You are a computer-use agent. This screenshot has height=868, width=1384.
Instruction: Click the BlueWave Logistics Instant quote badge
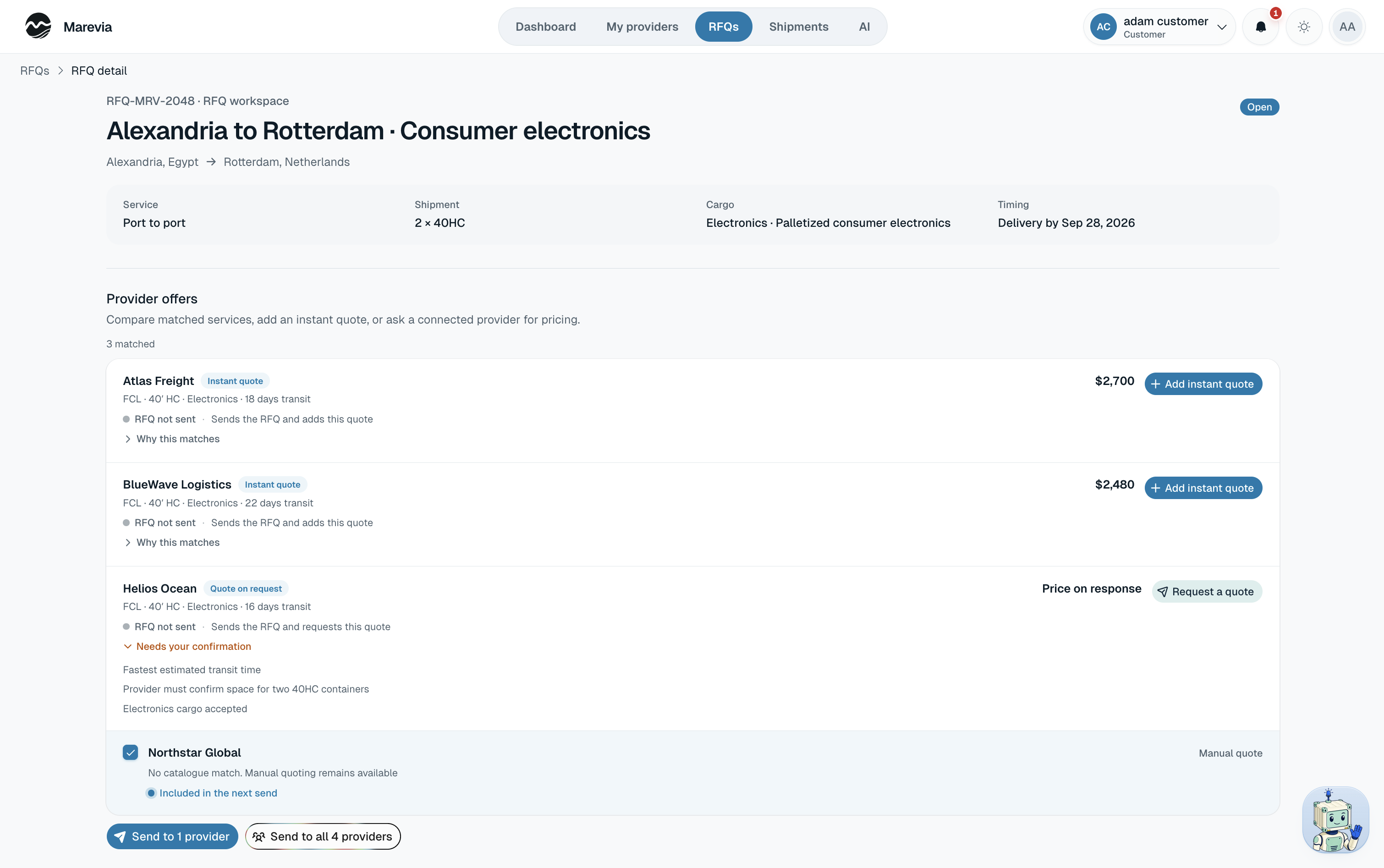(272, 484)
